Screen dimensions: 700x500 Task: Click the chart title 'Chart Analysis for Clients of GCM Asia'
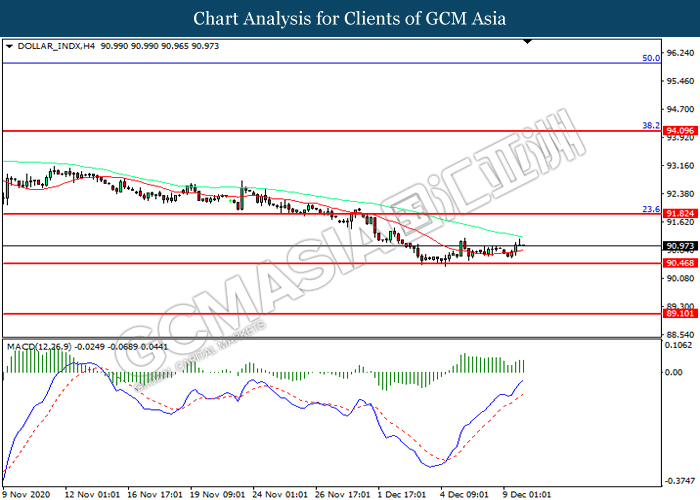(x=349, y=18)
